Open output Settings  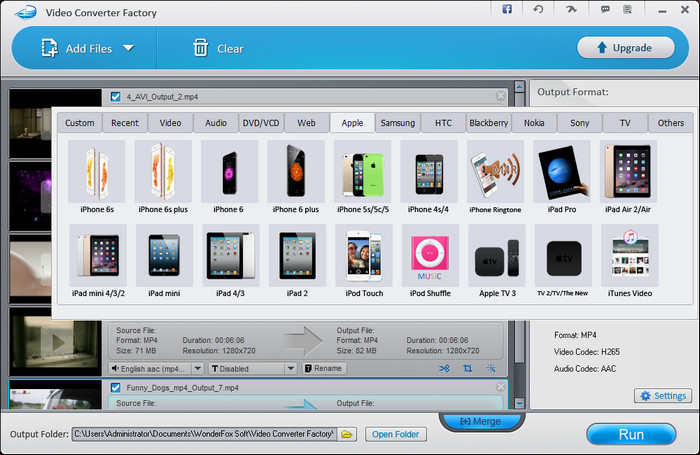coord(663,396)
